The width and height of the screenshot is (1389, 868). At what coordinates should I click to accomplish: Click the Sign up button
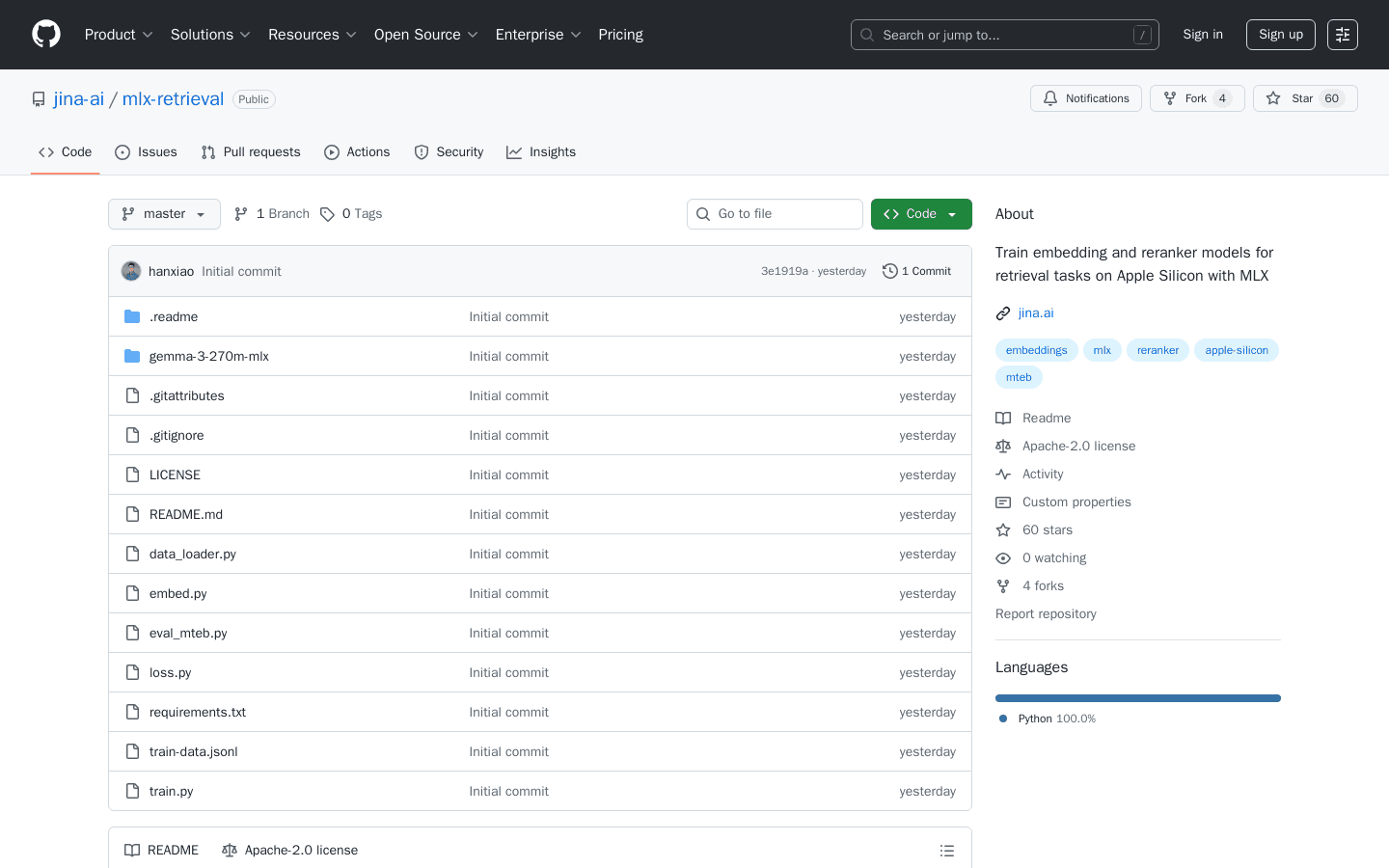(x=1280, y=35)
